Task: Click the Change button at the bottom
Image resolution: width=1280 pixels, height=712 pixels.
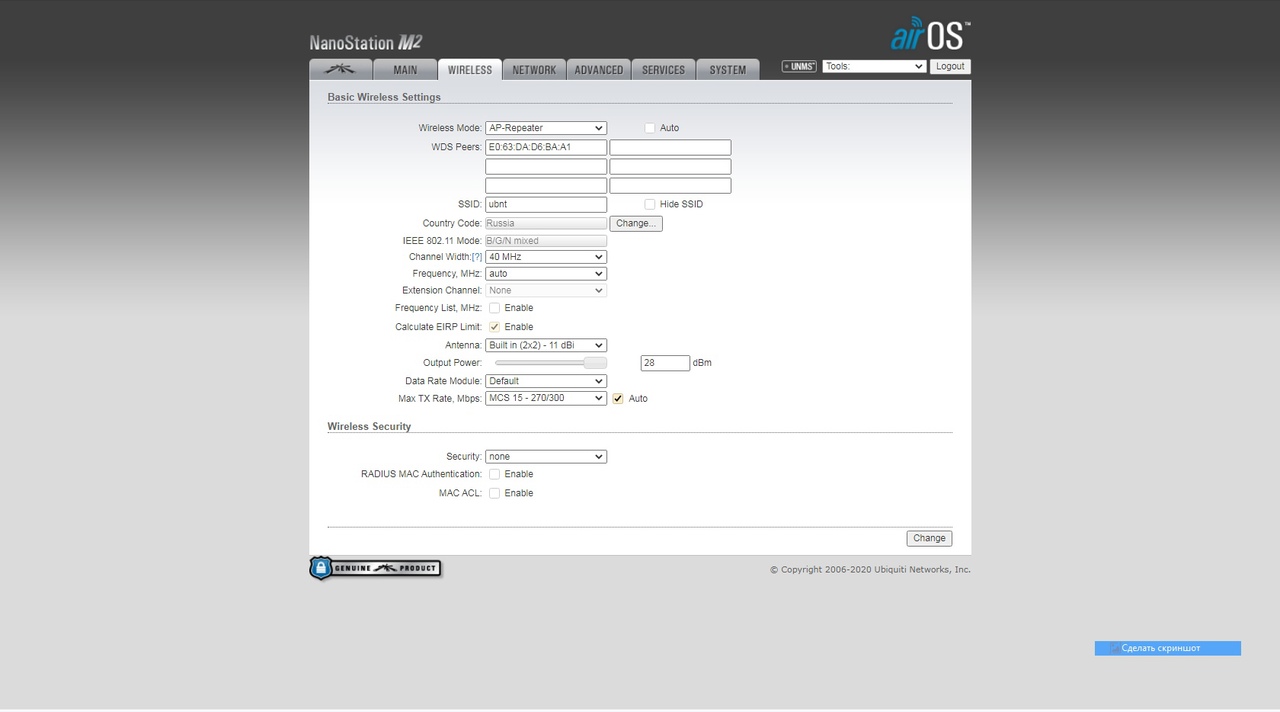Action: point(929,538)
